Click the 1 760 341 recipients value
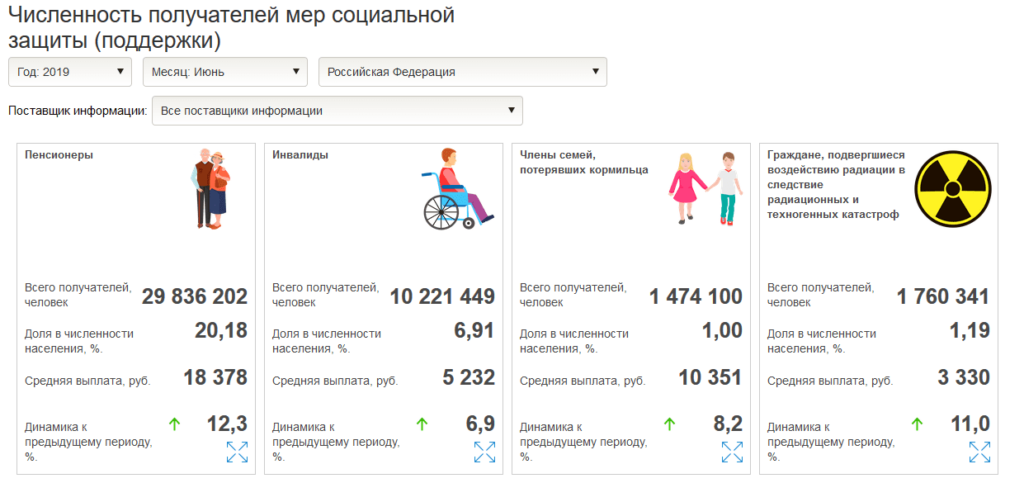 pos(942,297)
